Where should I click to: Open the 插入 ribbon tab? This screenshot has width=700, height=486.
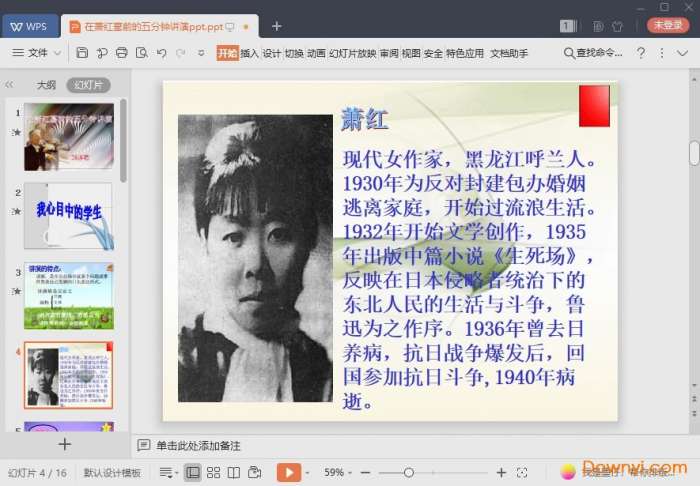pos(249,53)
